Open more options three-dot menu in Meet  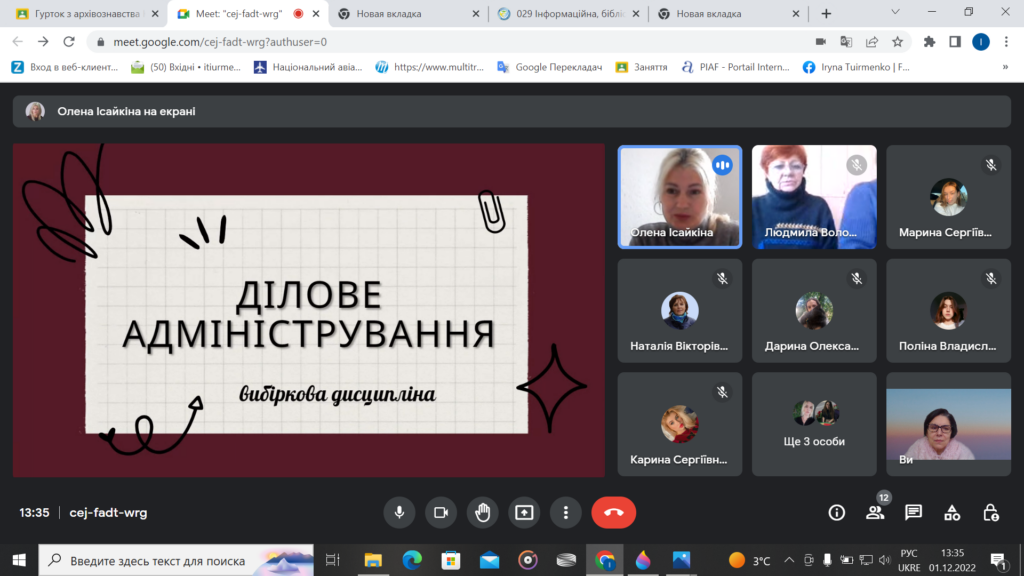click(x=566, y=512)
